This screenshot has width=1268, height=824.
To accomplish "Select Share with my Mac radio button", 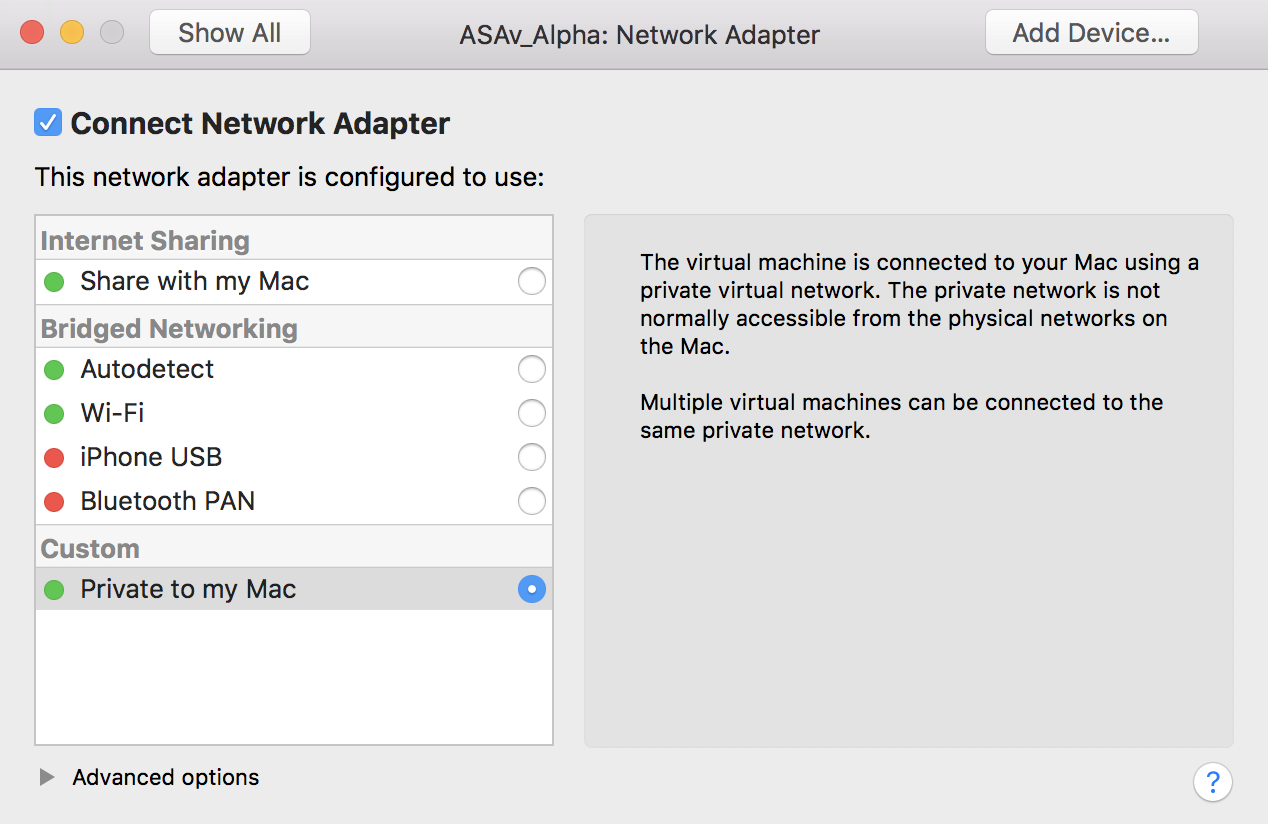I will [x=532, y=281].
